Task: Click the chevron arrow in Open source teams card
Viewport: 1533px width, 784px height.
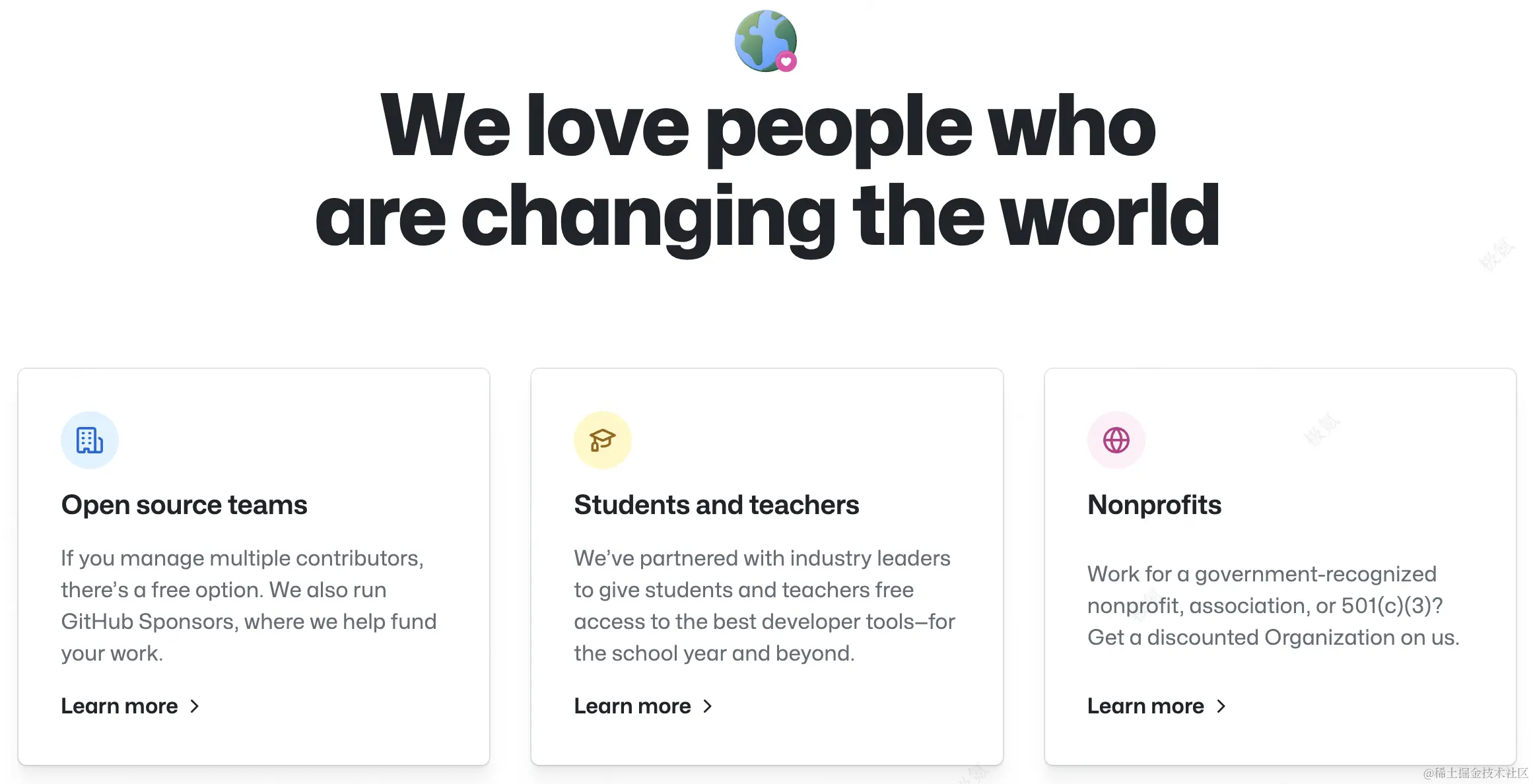Action: pos(195,706)
